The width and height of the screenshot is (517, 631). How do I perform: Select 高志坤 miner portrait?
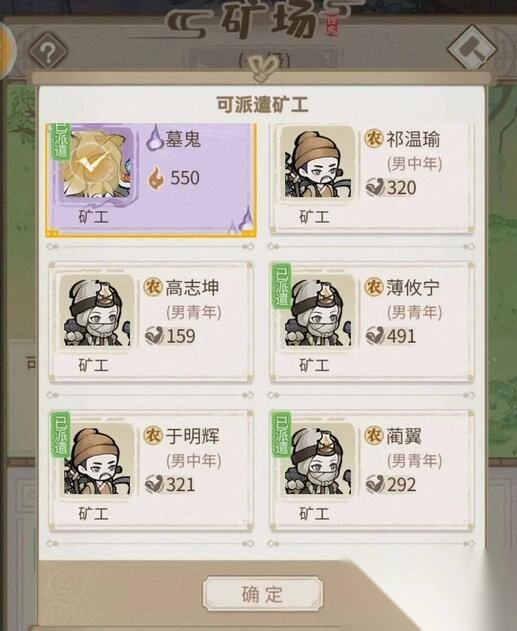tap(97, 312)
